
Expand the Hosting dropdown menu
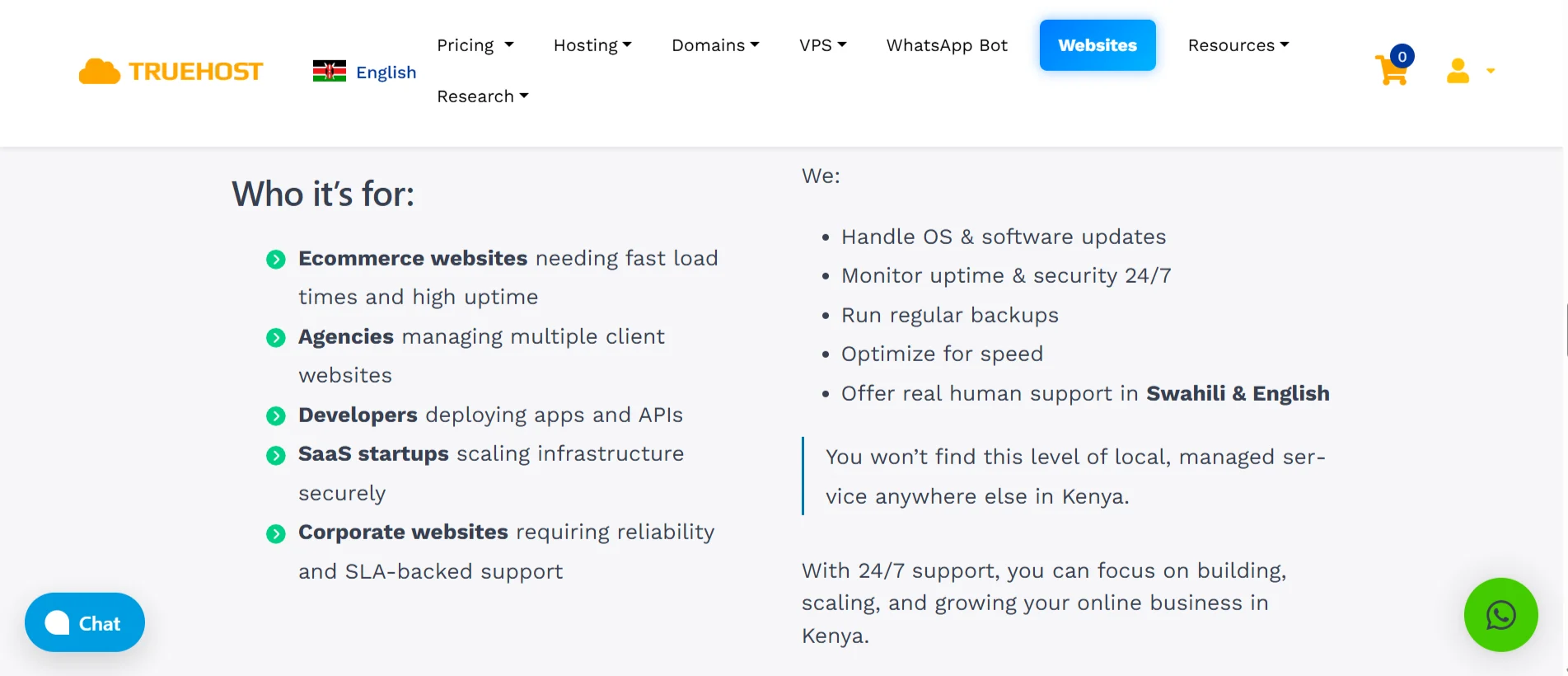tap(592, 45)
